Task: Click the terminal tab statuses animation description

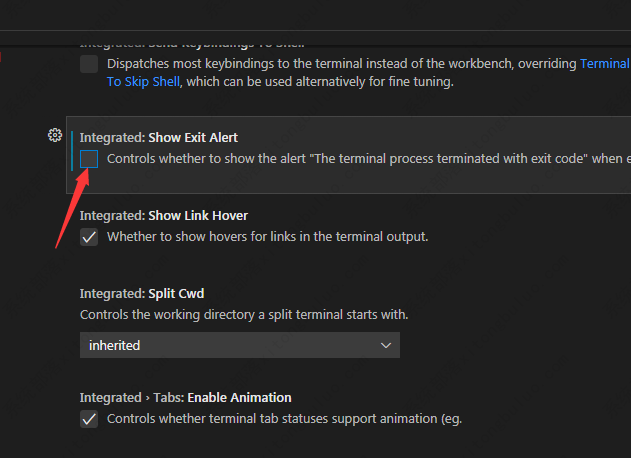Action: tap(284, 419)
